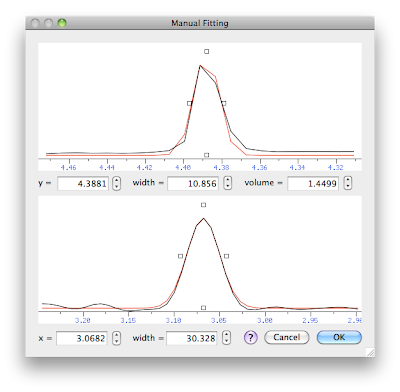400x392 pixels.
Task: Click the x value input field
Action: 82,338
